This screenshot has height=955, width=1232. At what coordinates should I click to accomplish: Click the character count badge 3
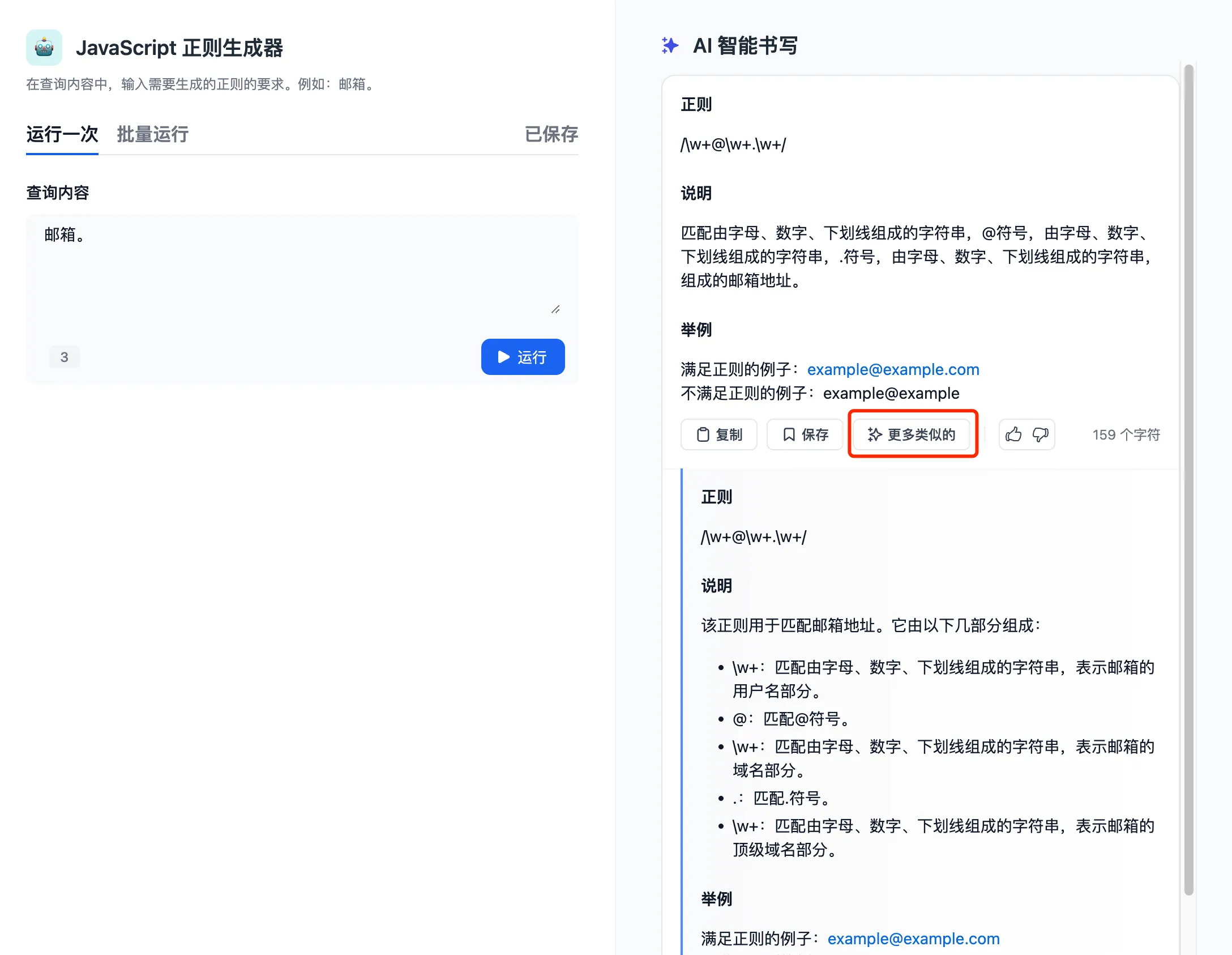[x=64, y=357]
